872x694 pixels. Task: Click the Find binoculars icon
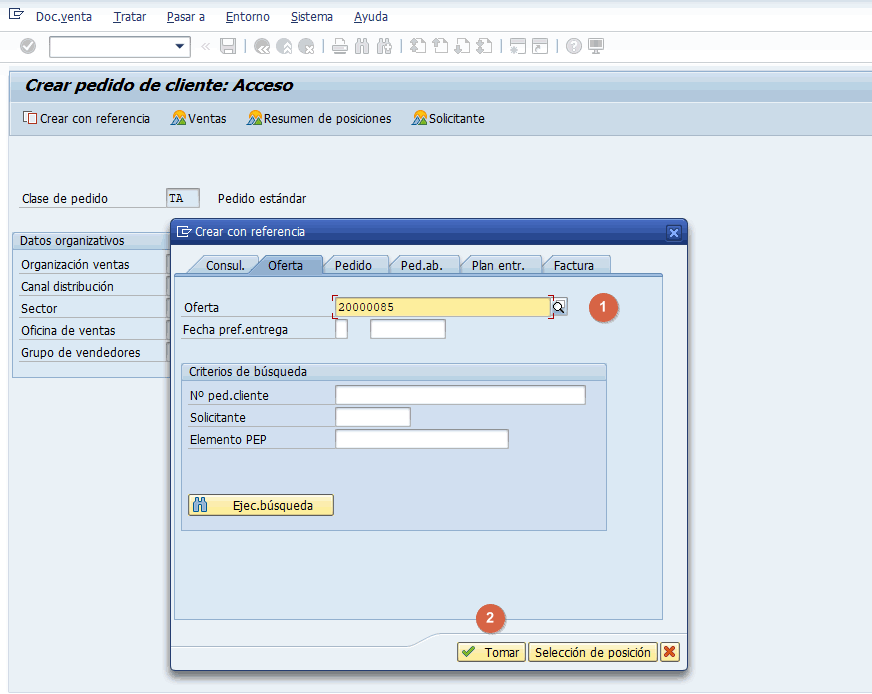362,46
